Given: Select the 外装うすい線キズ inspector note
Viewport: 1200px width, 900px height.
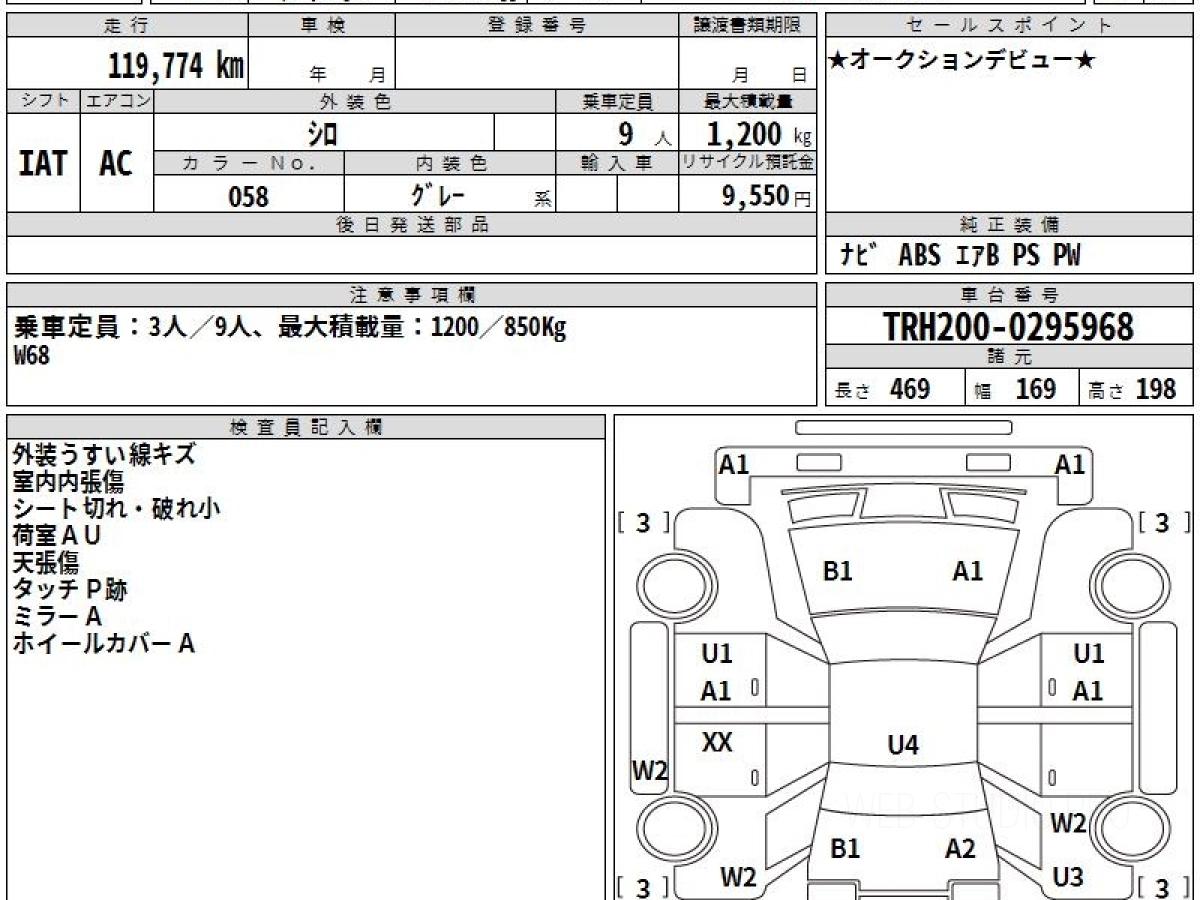Looking at the screenshot, I should pyautogui.click(x=104, y=454).
